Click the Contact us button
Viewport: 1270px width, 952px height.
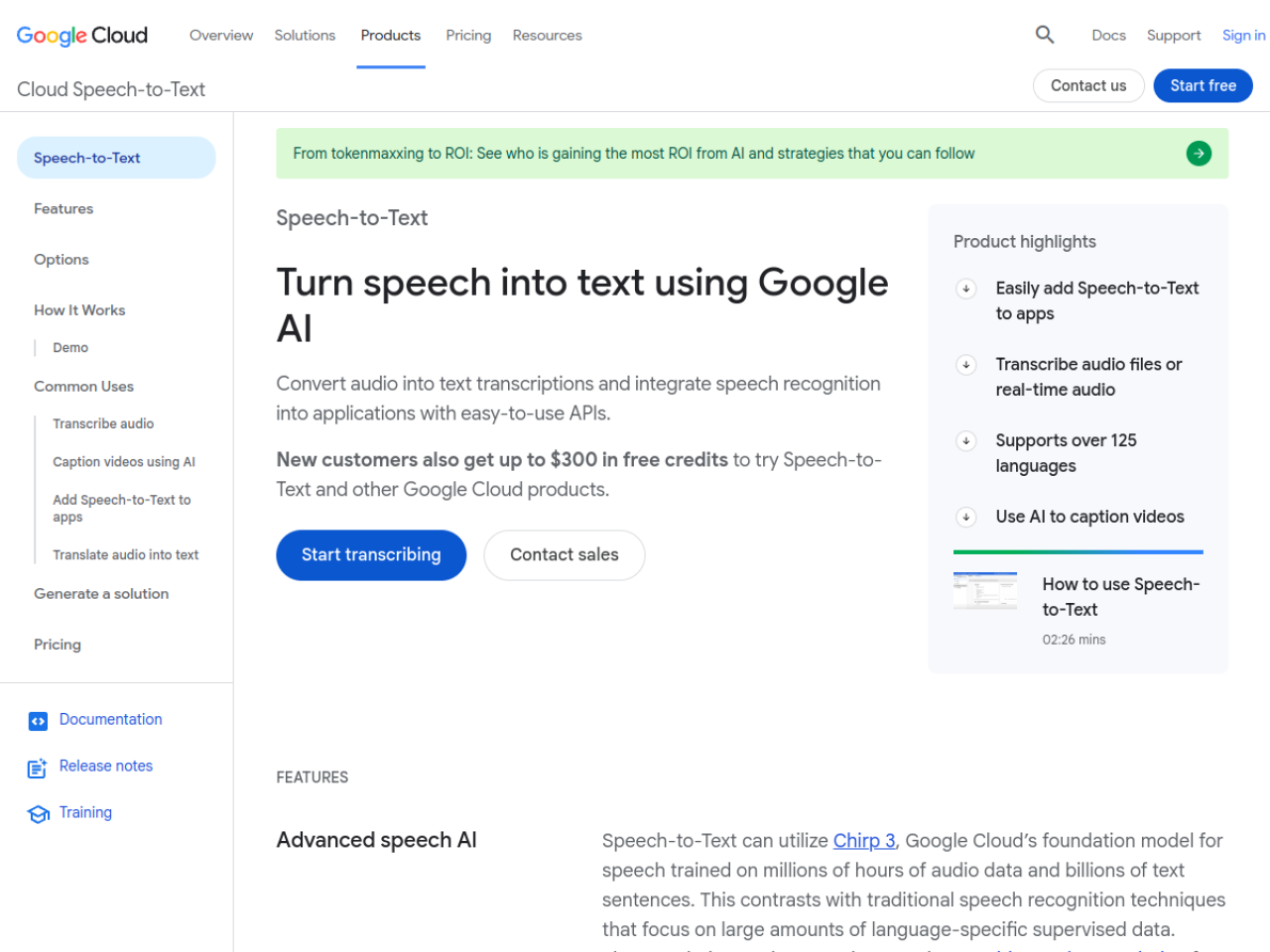1088,85
